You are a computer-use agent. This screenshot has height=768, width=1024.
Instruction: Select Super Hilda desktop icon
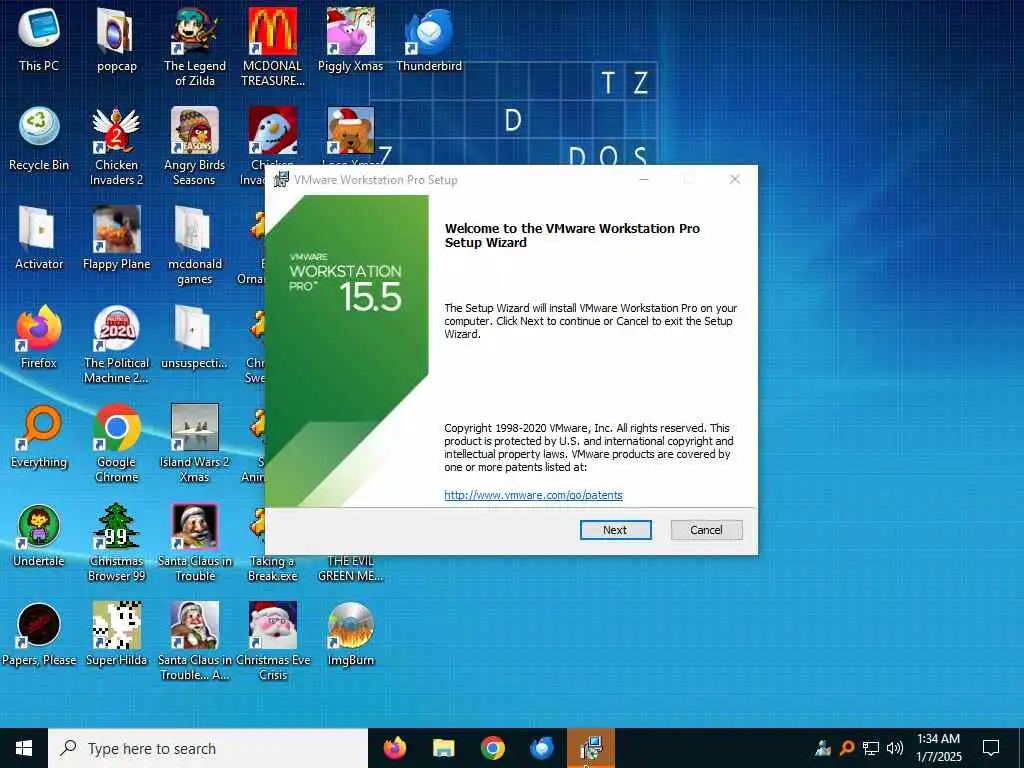(x=116, y=635)
